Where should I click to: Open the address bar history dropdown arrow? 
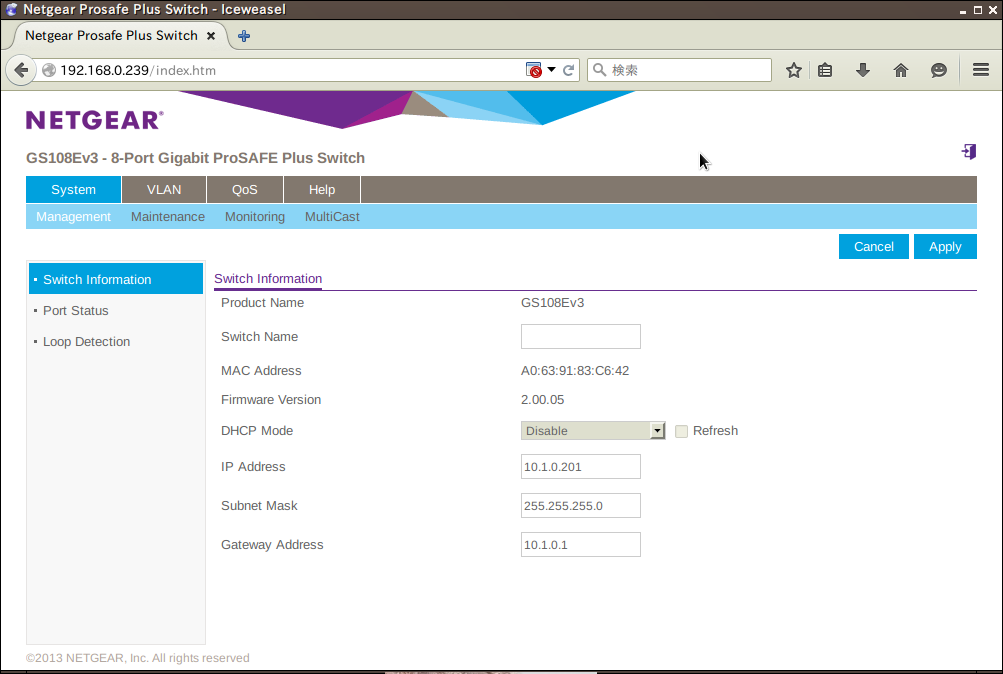click(551, 70)
